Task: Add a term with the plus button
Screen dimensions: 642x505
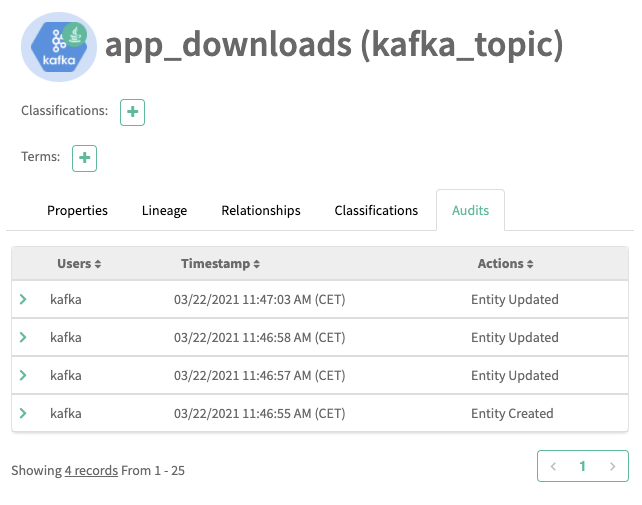Action: point(85,158)
